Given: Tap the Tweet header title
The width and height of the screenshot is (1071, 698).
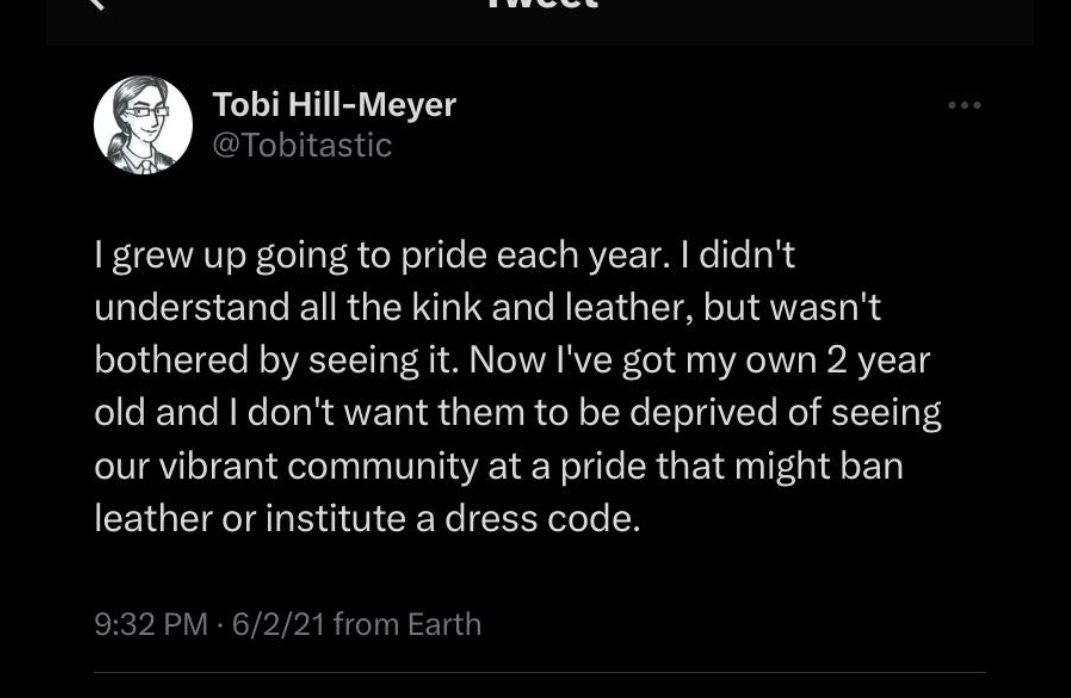Looking at the screenshot, I should coord(542,4).
